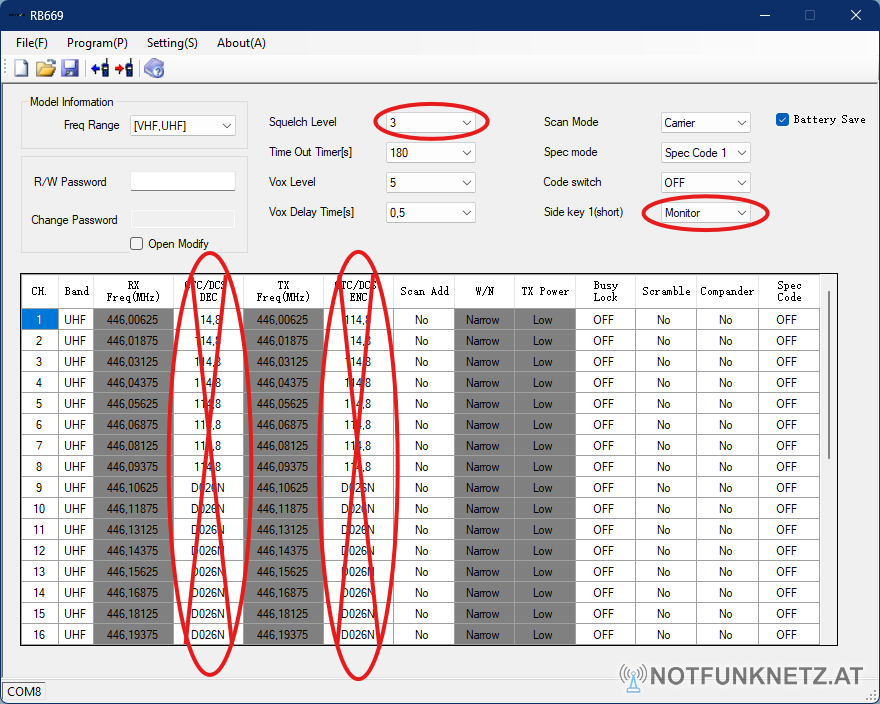Click the R/W Password input field

pyautogui.click(x=183, y=181)
